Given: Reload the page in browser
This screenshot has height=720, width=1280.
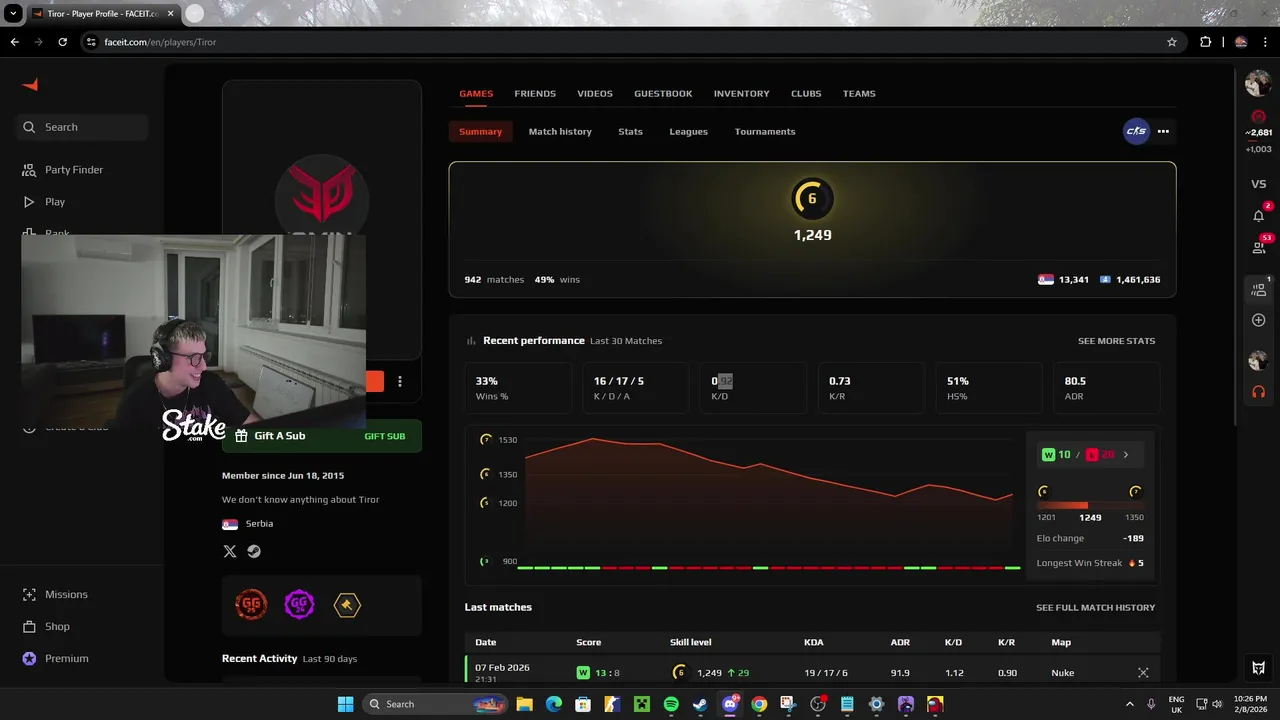Looking at the screenshot, I should [x=62, y=42].
